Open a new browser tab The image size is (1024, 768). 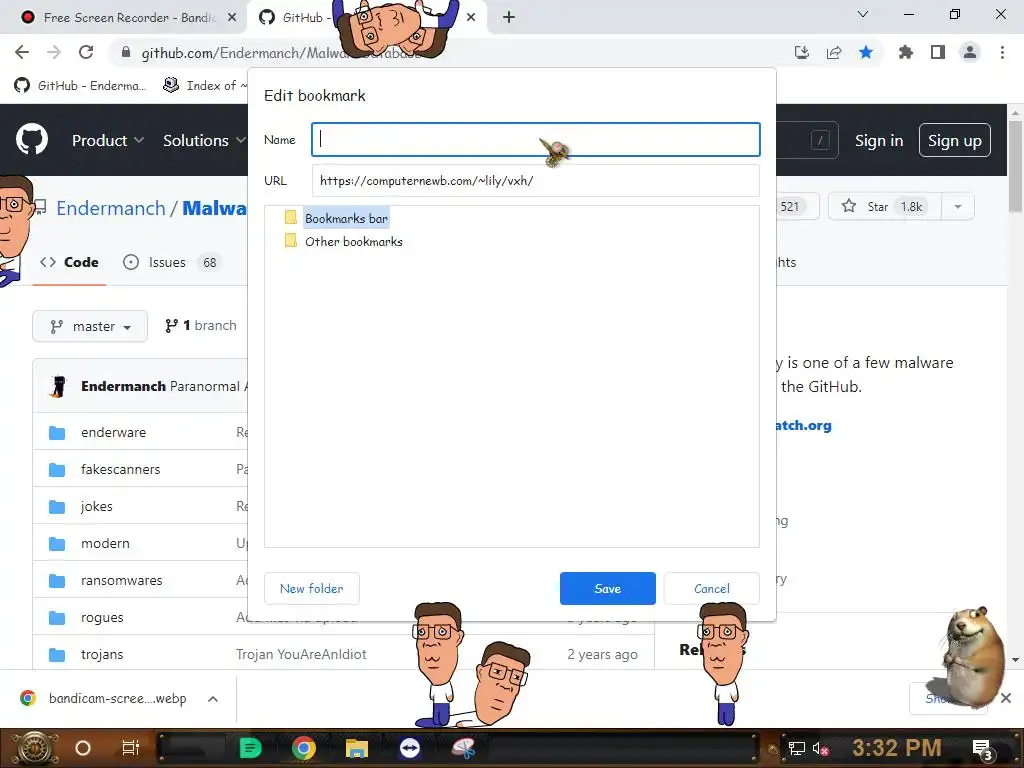point(509,18)
